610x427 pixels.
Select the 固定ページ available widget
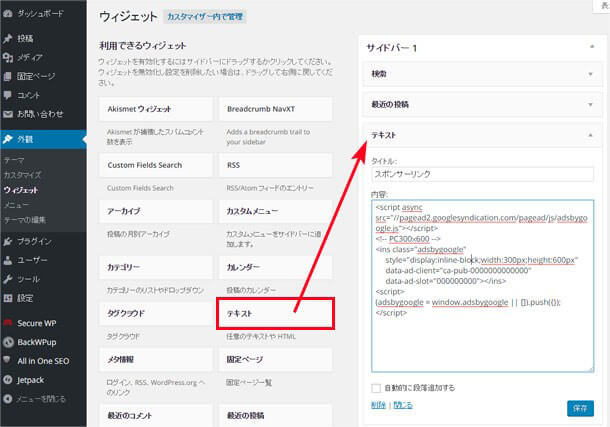pyautogui.click(x=276, y=360)
